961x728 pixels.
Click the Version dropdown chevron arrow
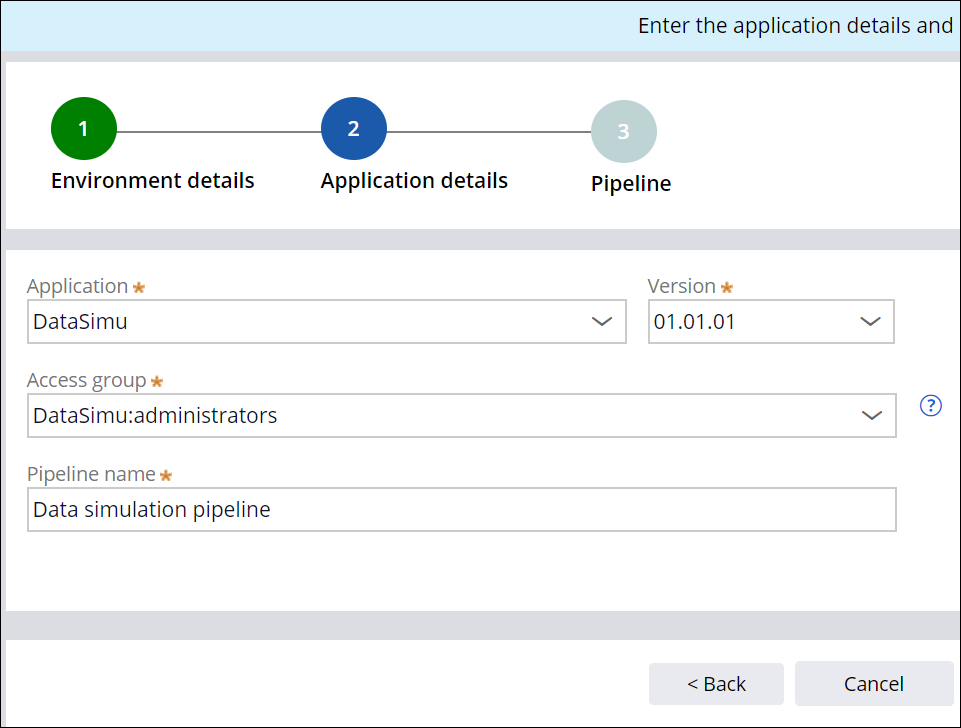(x=870, y=322)
